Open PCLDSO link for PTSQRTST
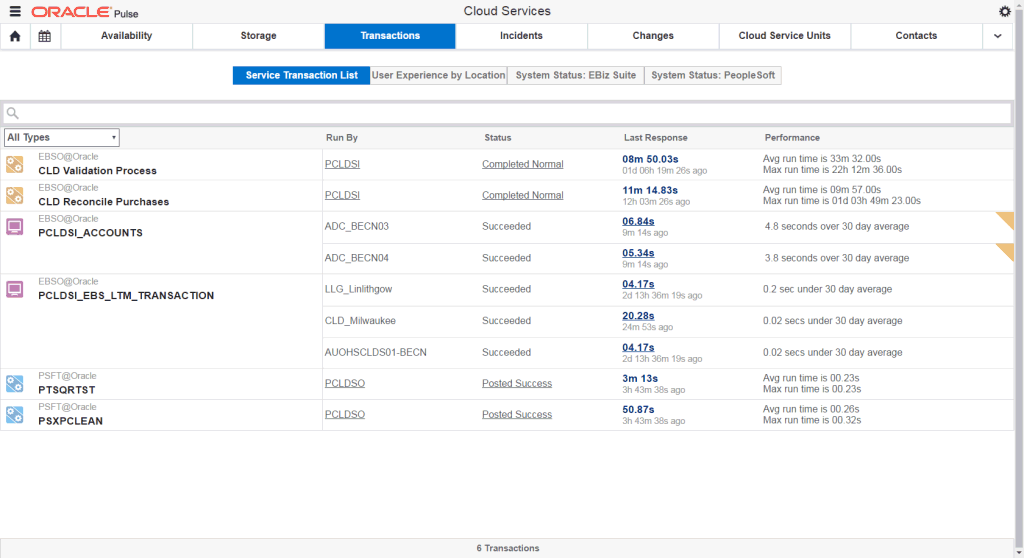 (x=345, y=384)
